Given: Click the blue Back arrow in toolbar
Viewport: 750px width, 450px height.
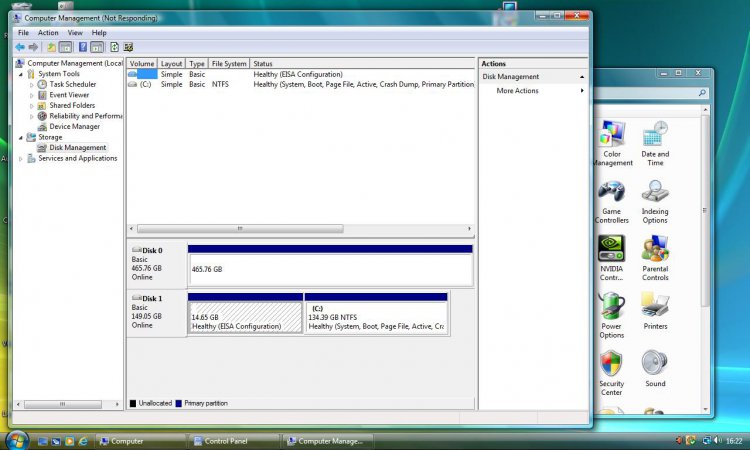Looking at the screenshot, I should [x=20, y=47].
